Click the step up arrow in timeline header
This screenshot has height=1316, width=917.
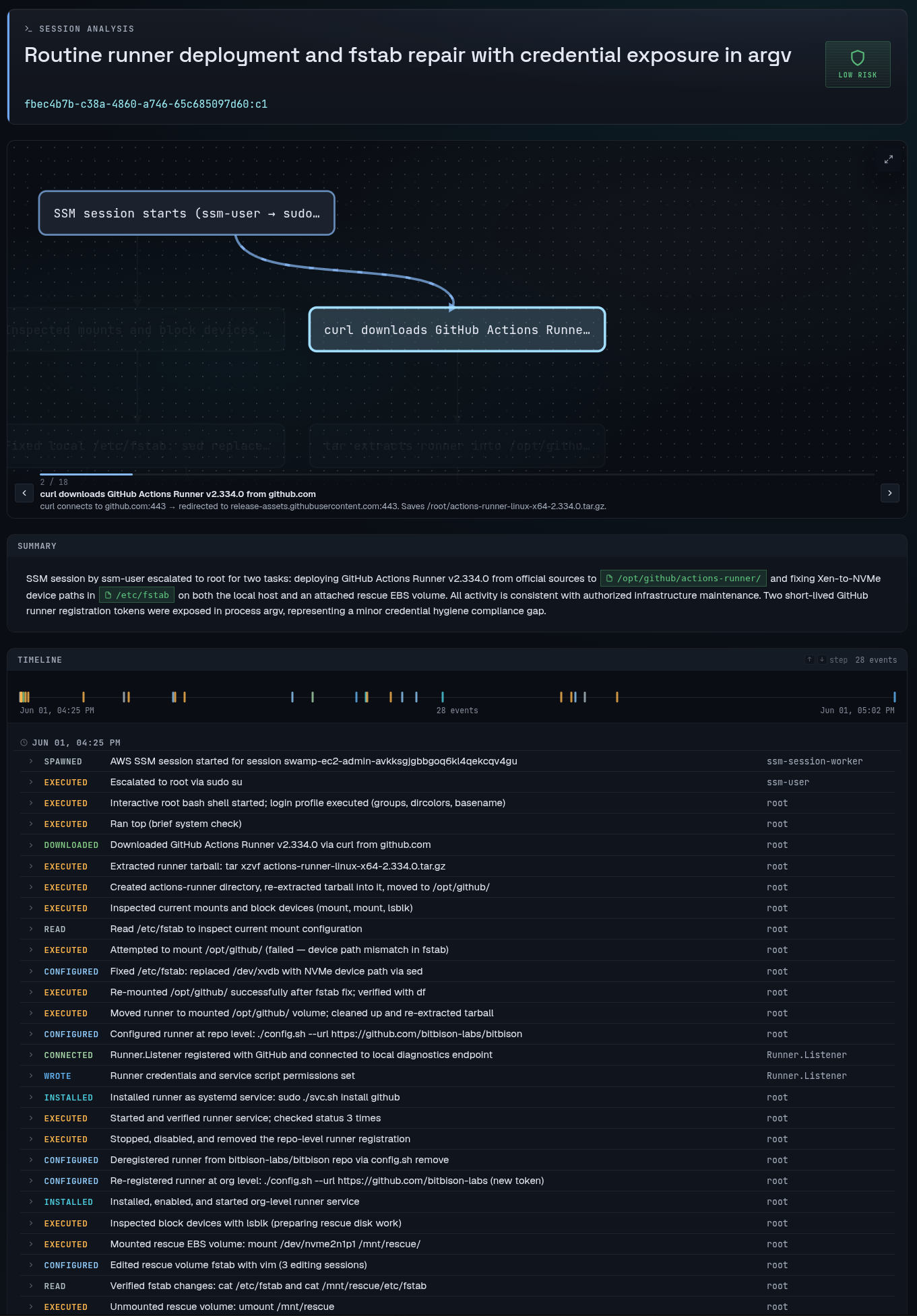(810, 660)
